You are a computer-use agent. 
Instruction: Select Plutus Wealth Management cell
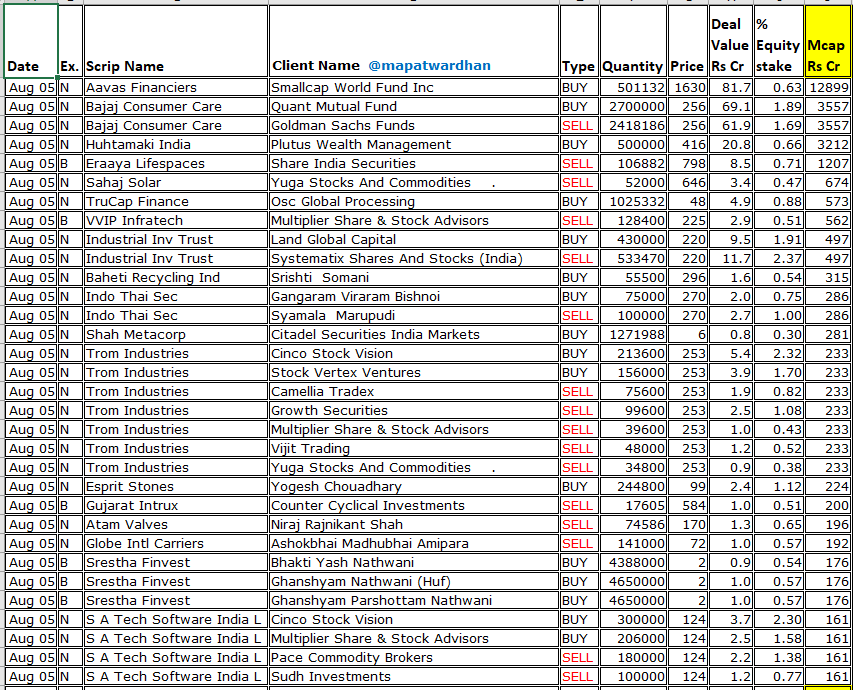[x=413, y=145]
